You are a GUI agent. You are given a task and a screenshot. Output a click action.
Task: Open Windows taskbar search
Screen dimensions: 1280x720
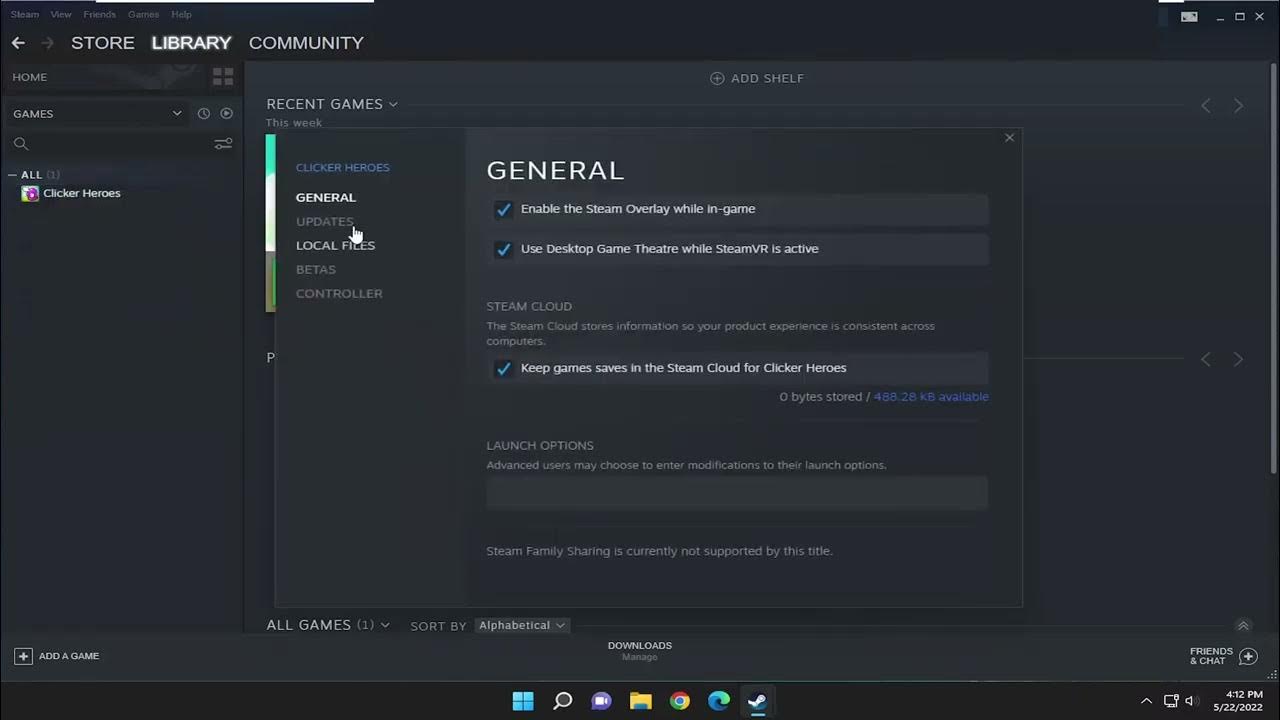(x=562, y=701)
